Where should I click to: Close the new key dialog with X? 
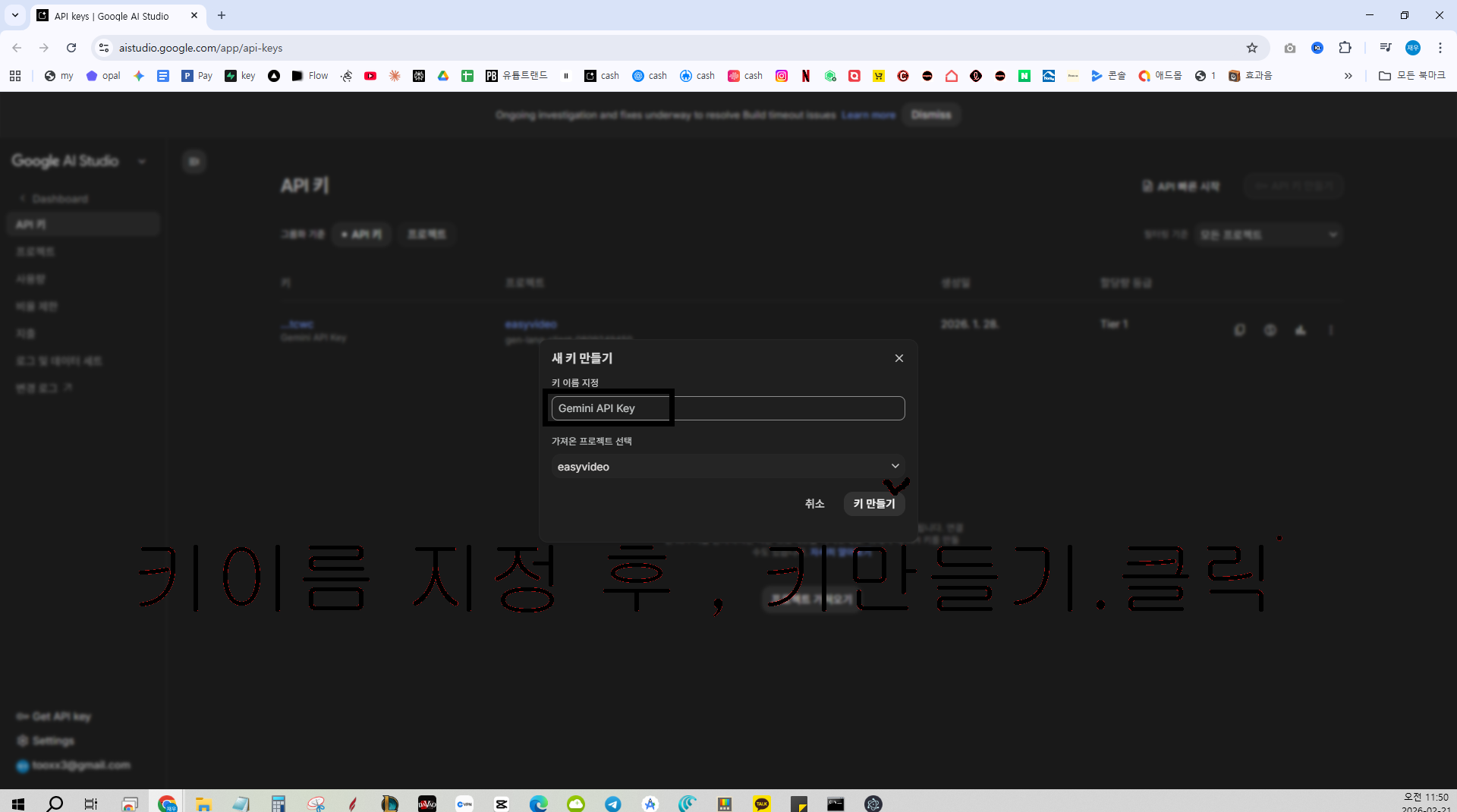898,358
